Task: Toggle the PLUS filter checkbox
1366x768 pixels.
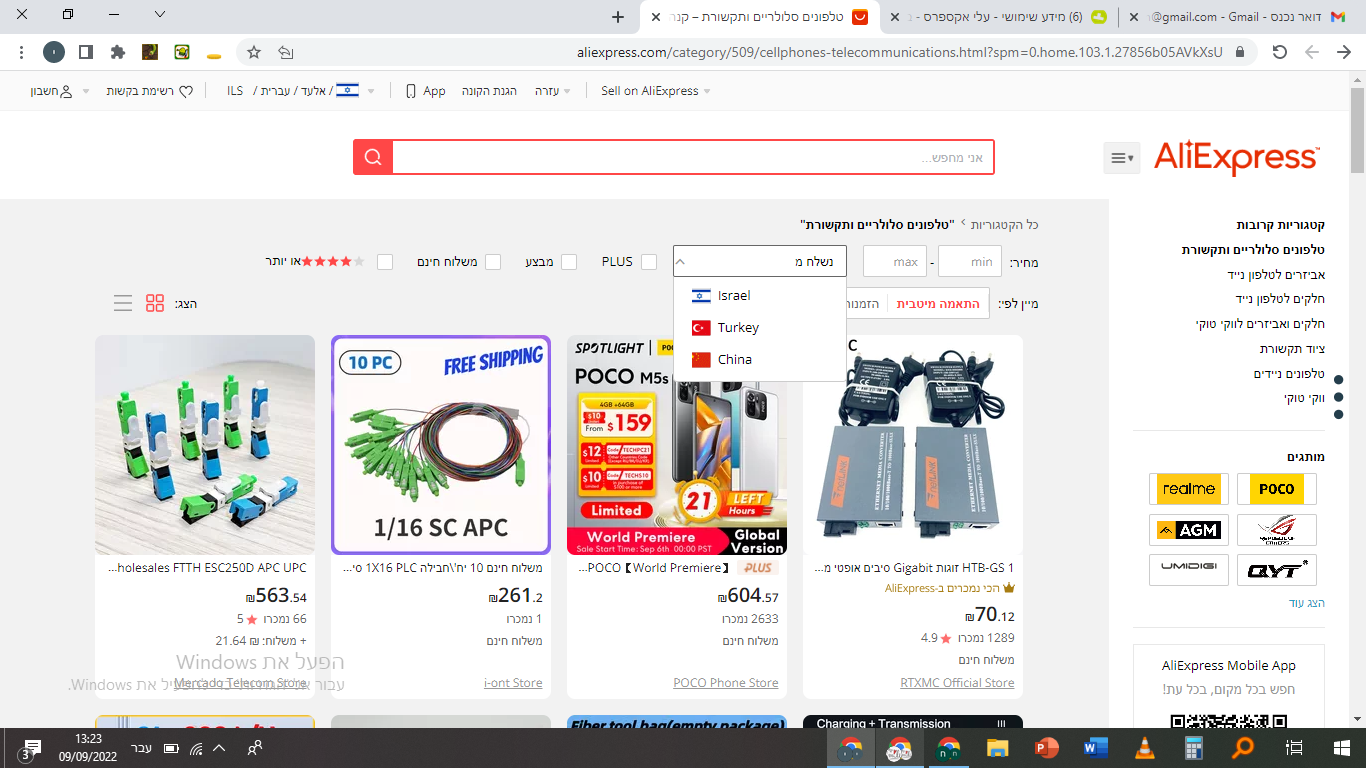Action: tap(649, 262)
